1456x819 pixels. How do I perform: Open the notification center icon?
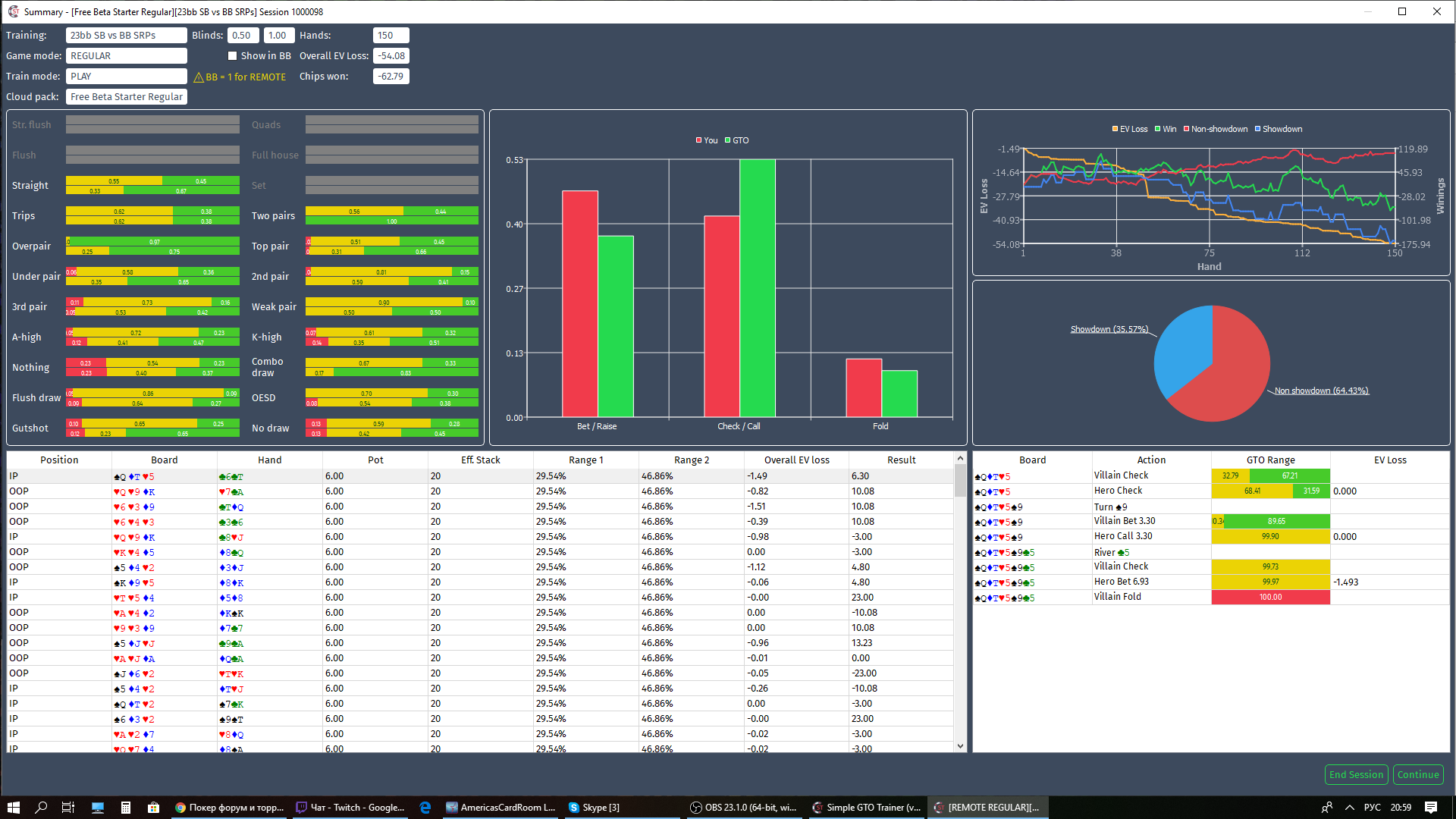(x=1431, y=808)
